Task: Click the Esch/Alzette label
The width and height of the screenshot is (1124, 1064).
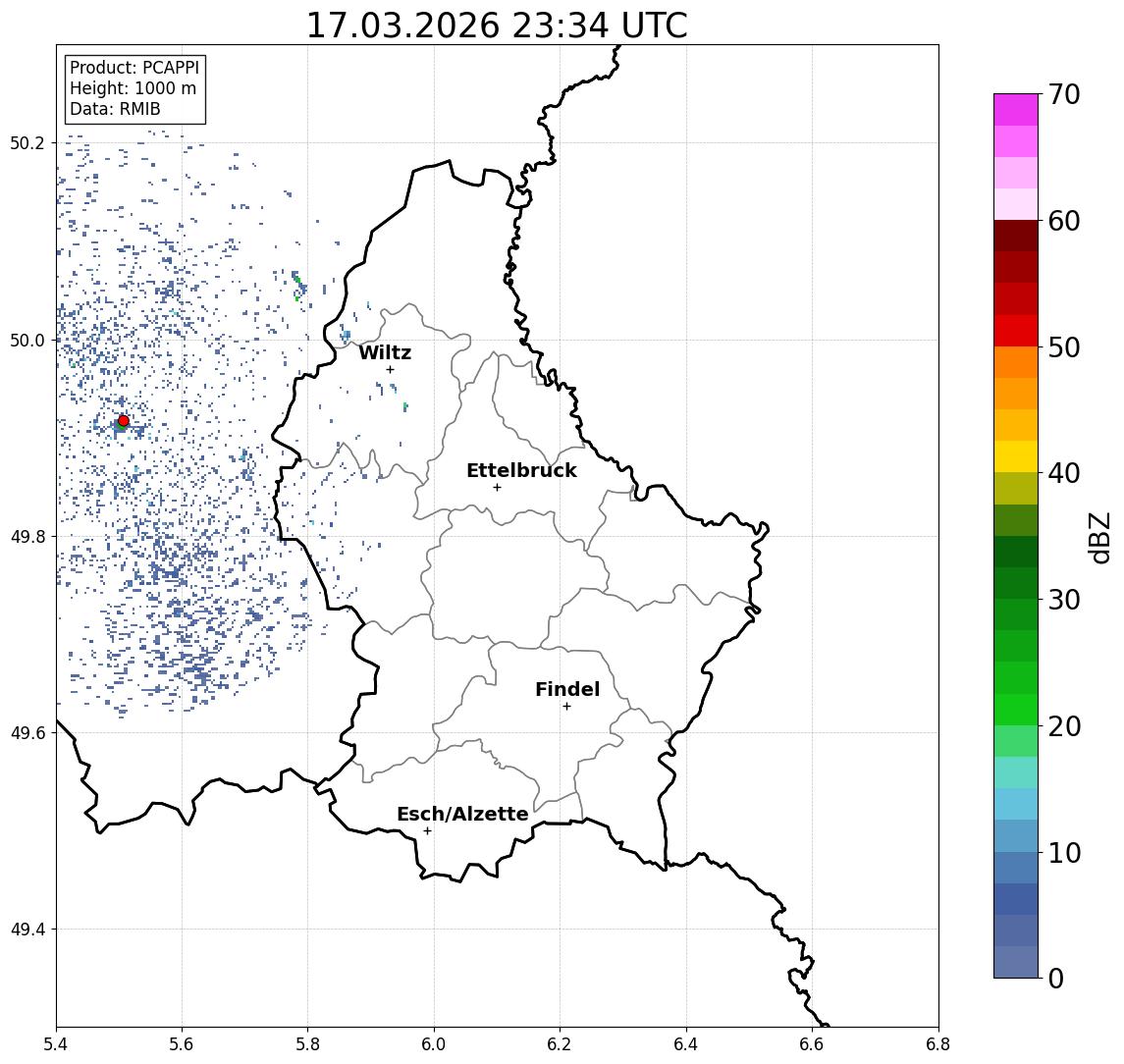Action: coord(462,814)
